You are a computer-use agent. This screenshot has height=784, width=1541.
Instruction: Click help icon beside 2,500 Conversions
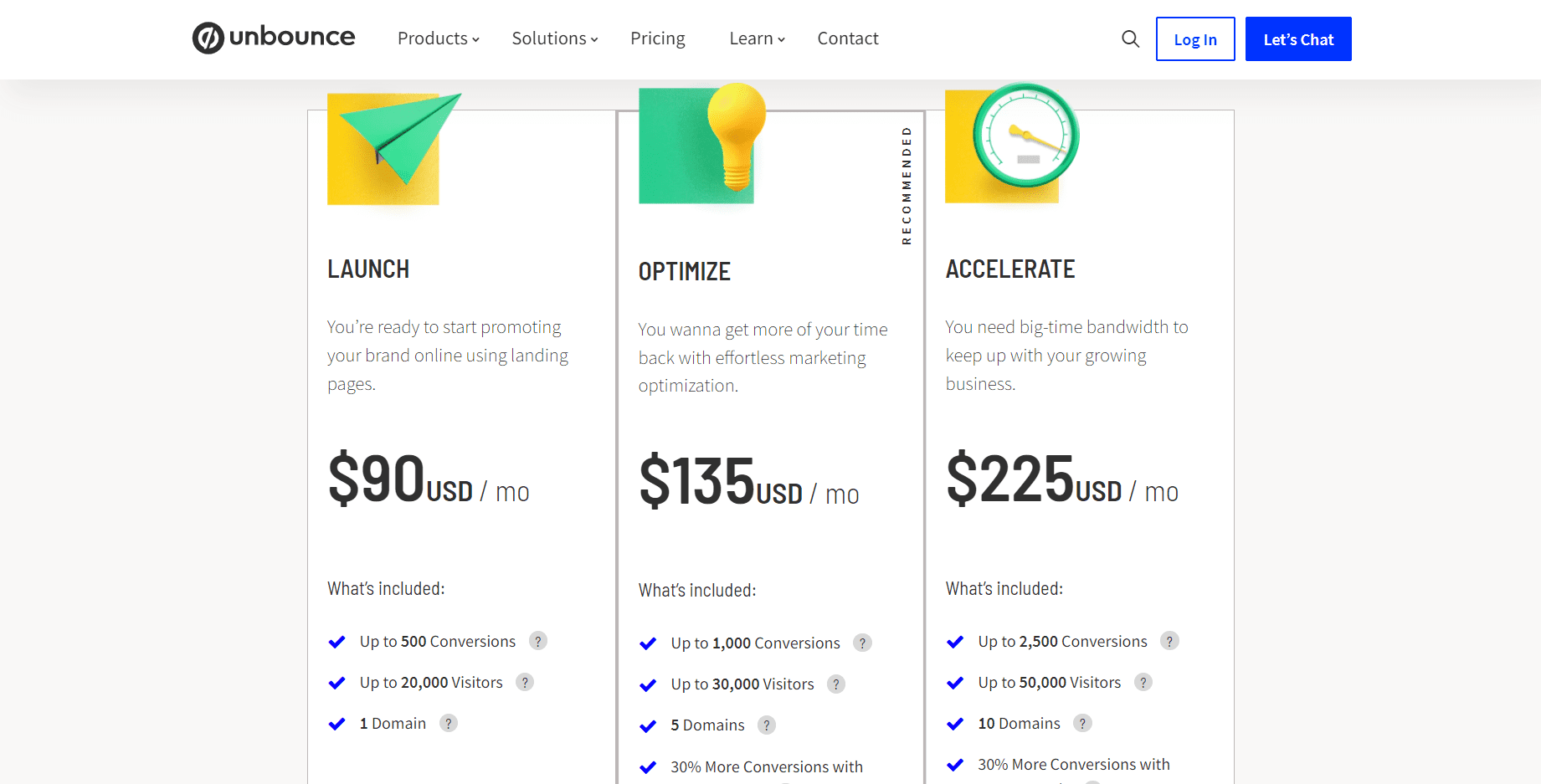click(1169, 641)
